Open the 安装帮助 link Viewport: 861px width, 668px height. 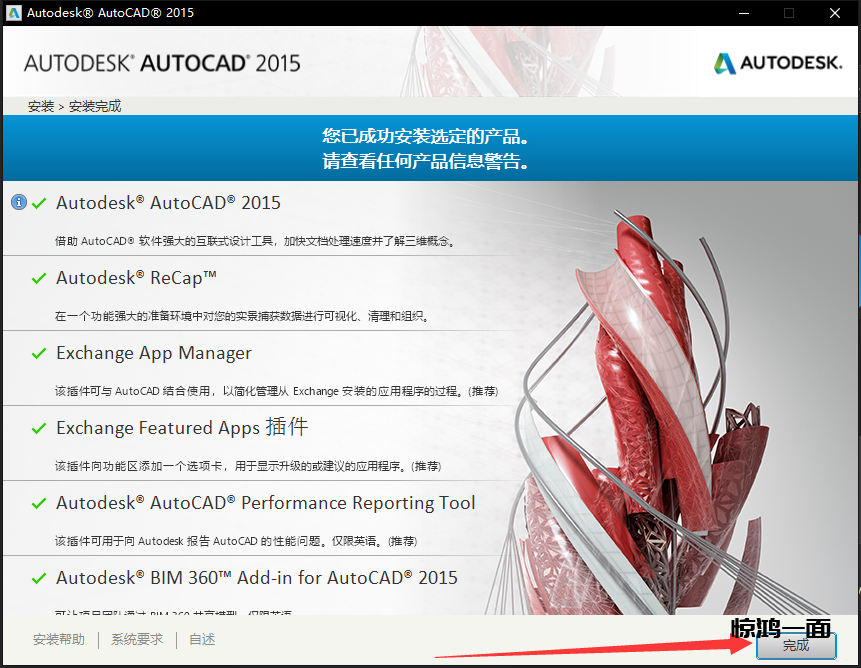pyautogui.click(x=59, y=640)
